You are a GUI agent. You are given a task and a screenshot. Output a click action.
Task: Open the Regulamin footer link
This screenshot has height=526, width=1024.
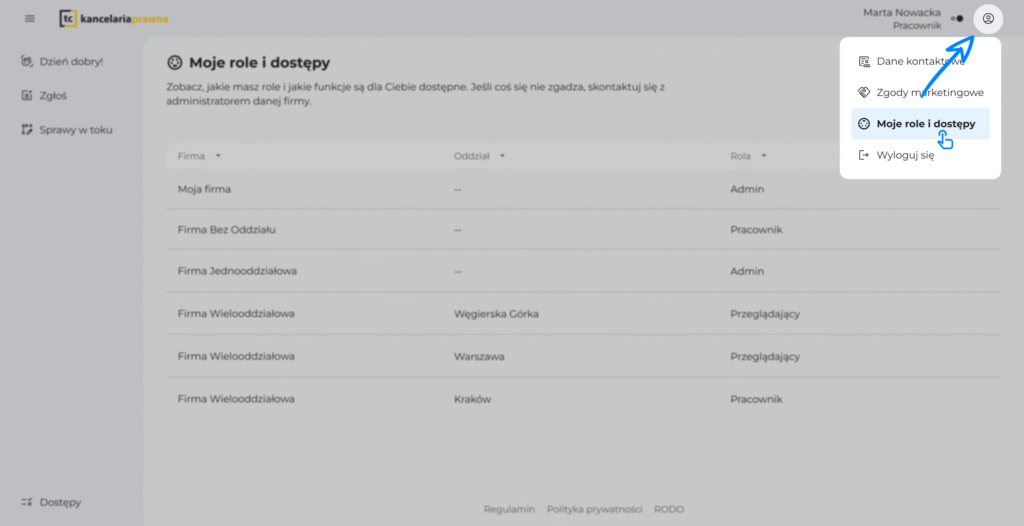[x=509, y=509]
